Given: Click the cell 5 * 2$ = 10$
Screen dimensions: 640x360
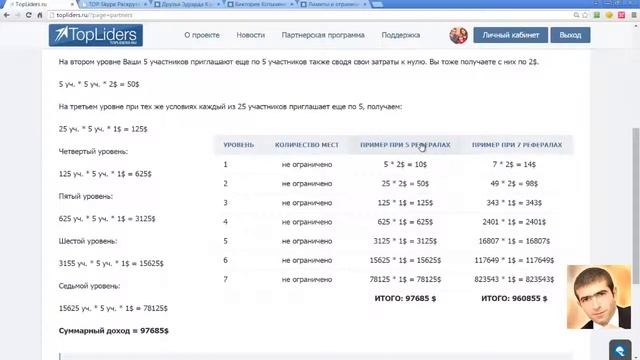Looking at the screenshot, I should [x=405, y=164].
